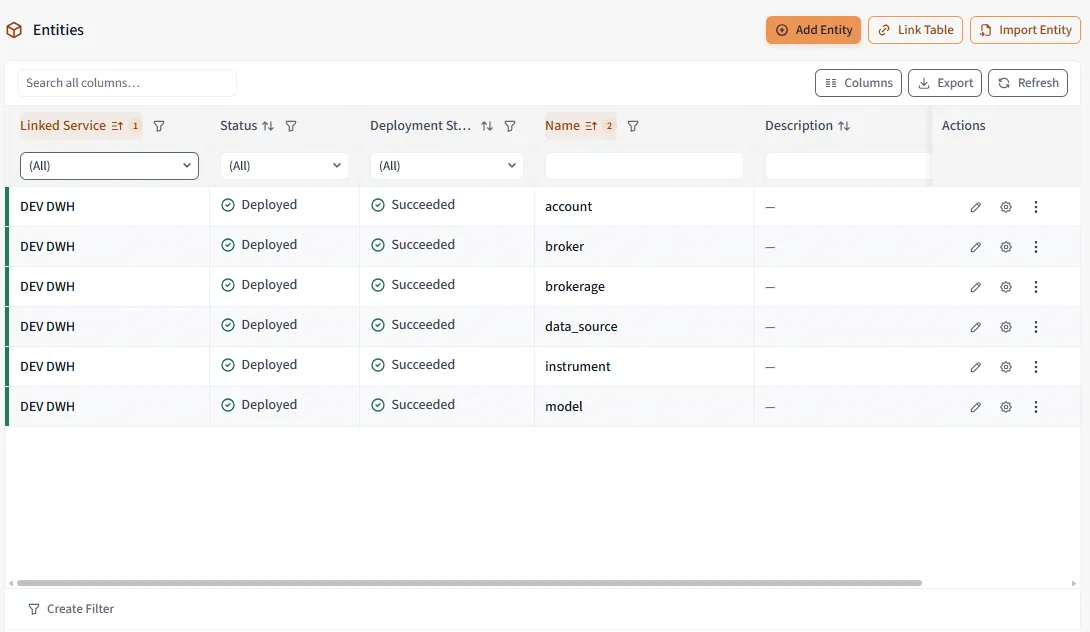Viewport: 1090px width, 632px height.
Task: Click DEV DWH in the account row
Action: (47, 206)
